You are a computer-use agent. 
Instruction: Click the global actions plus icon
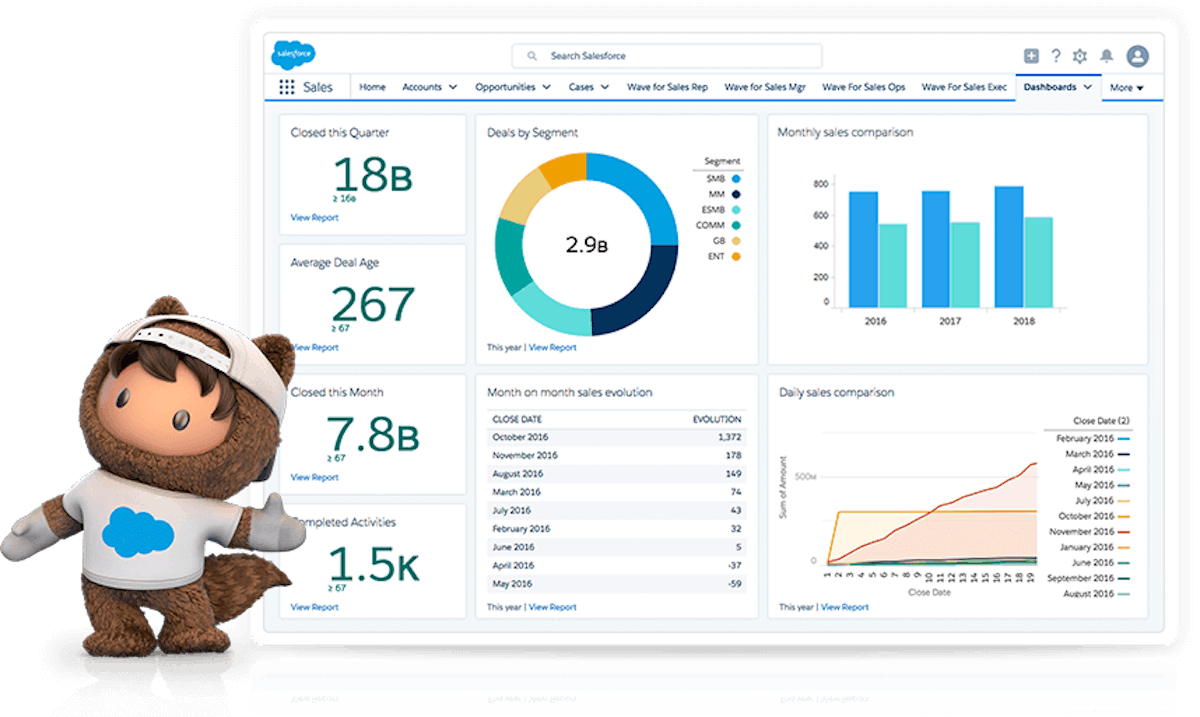click(1031, 56)
